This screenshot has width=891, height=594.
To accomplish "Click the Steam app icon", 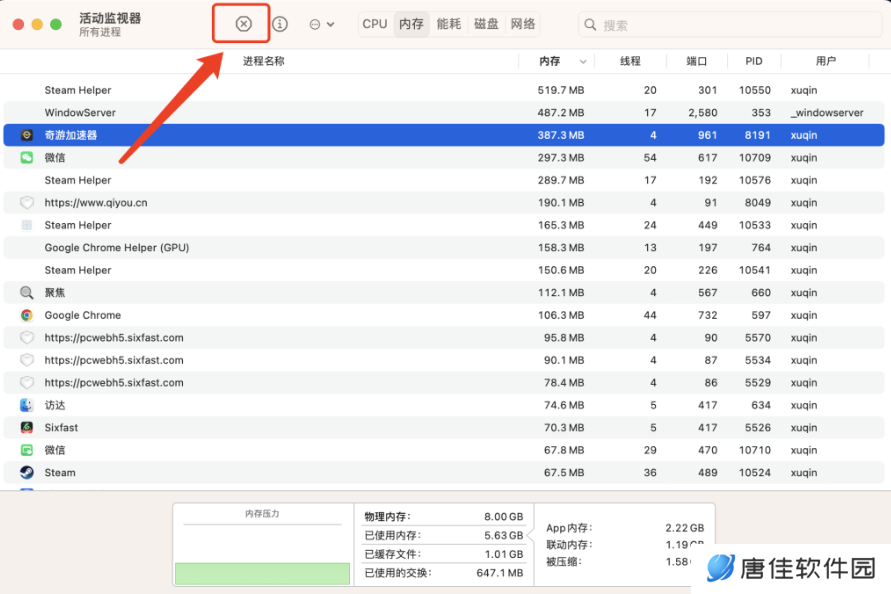I will pyautogui.click(x=27, y=472).
